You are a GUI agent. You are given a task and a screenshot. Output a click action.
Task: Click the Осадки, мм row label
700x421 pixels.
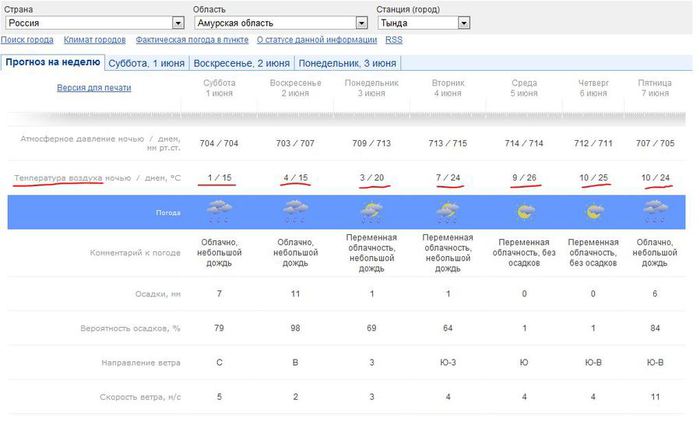(158, 294)
